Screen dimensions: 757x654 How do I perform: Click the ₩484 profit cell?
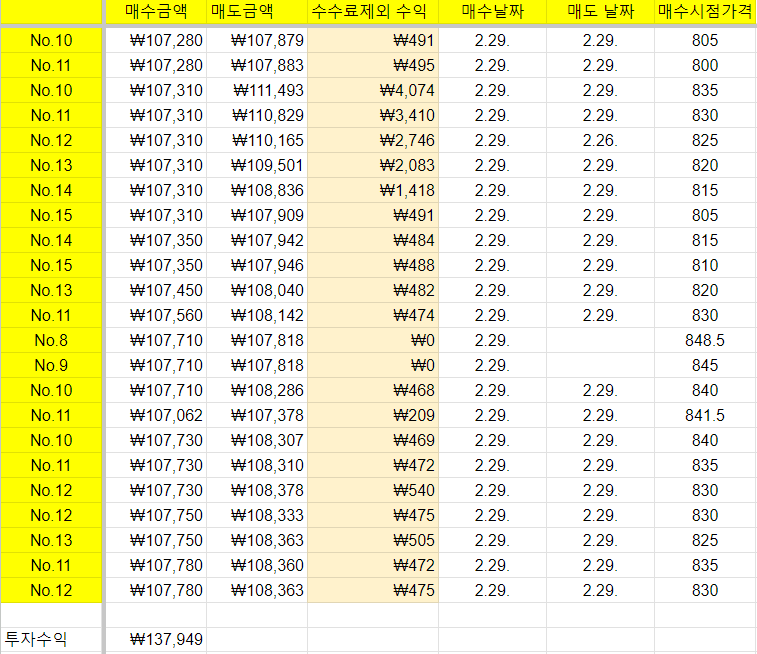pyautogui.click(x=373, y=240)
